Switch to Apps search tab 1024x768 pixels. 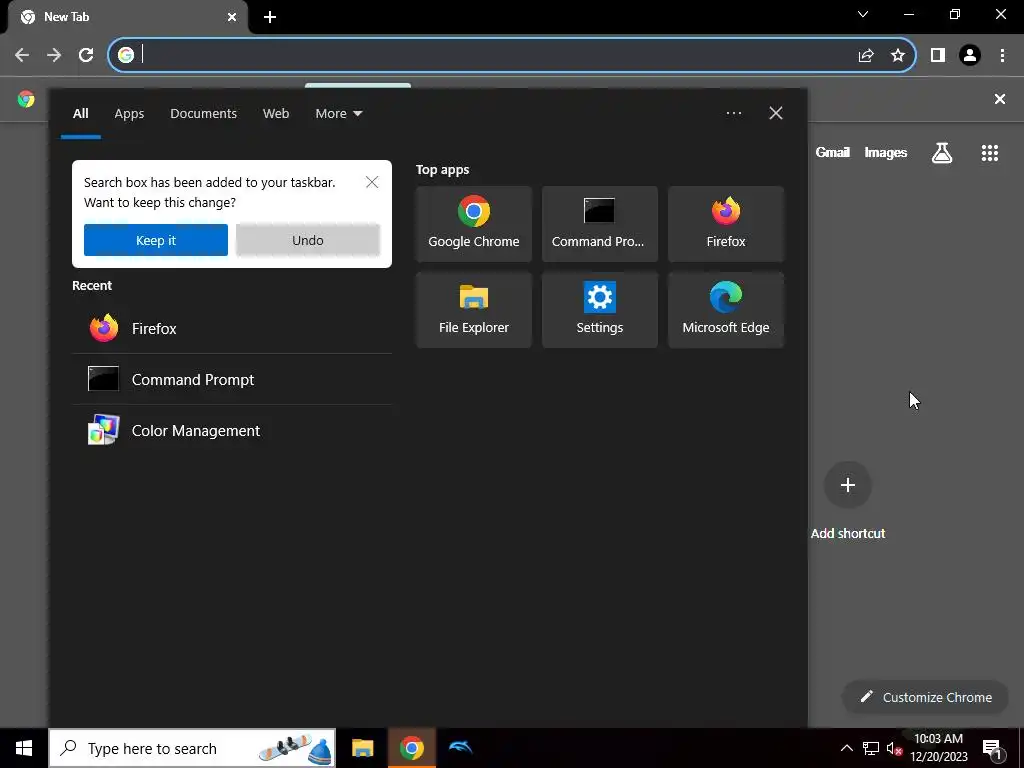129,114
